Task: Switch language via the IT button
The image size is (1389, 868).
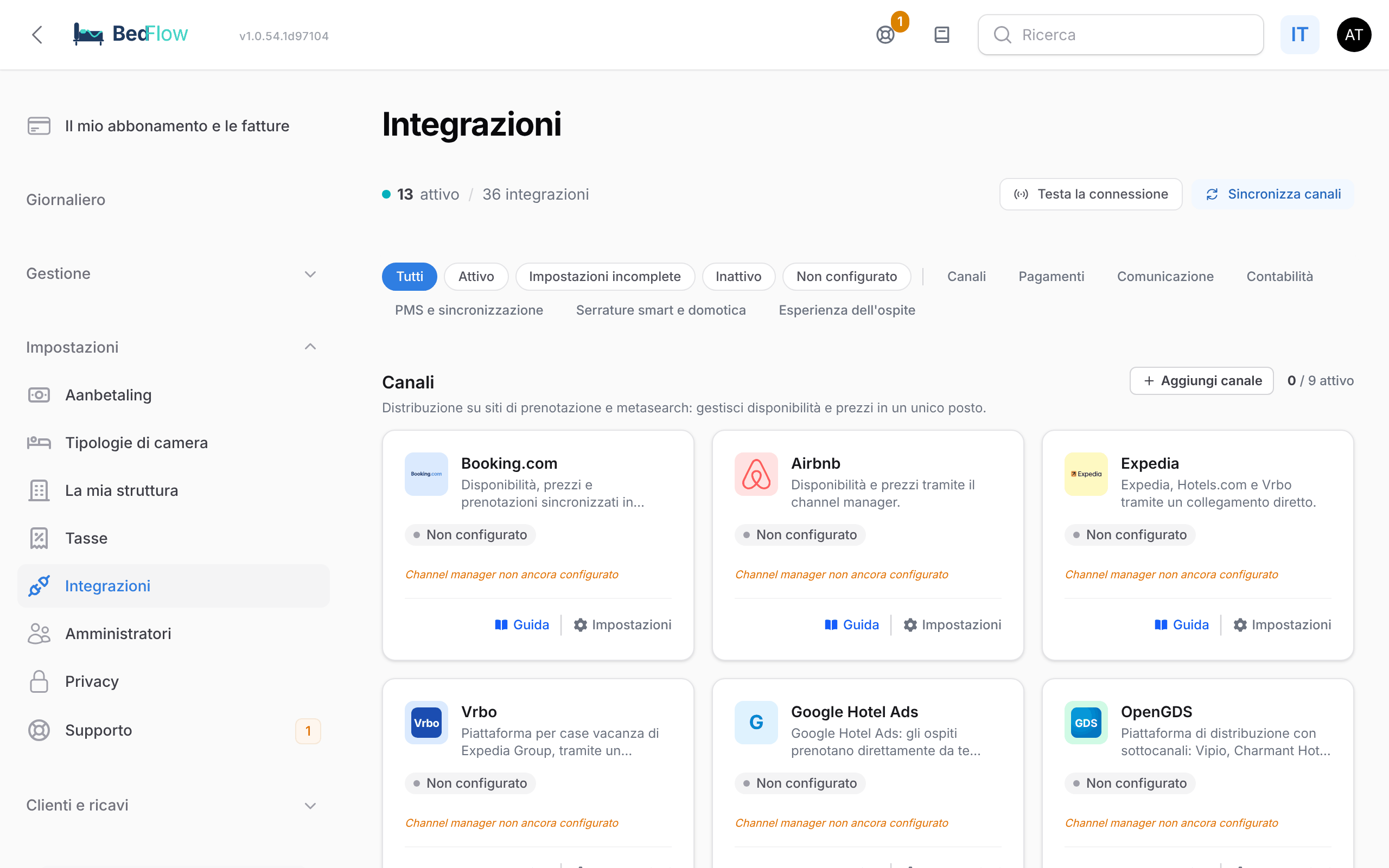Action: [1299, 35]
